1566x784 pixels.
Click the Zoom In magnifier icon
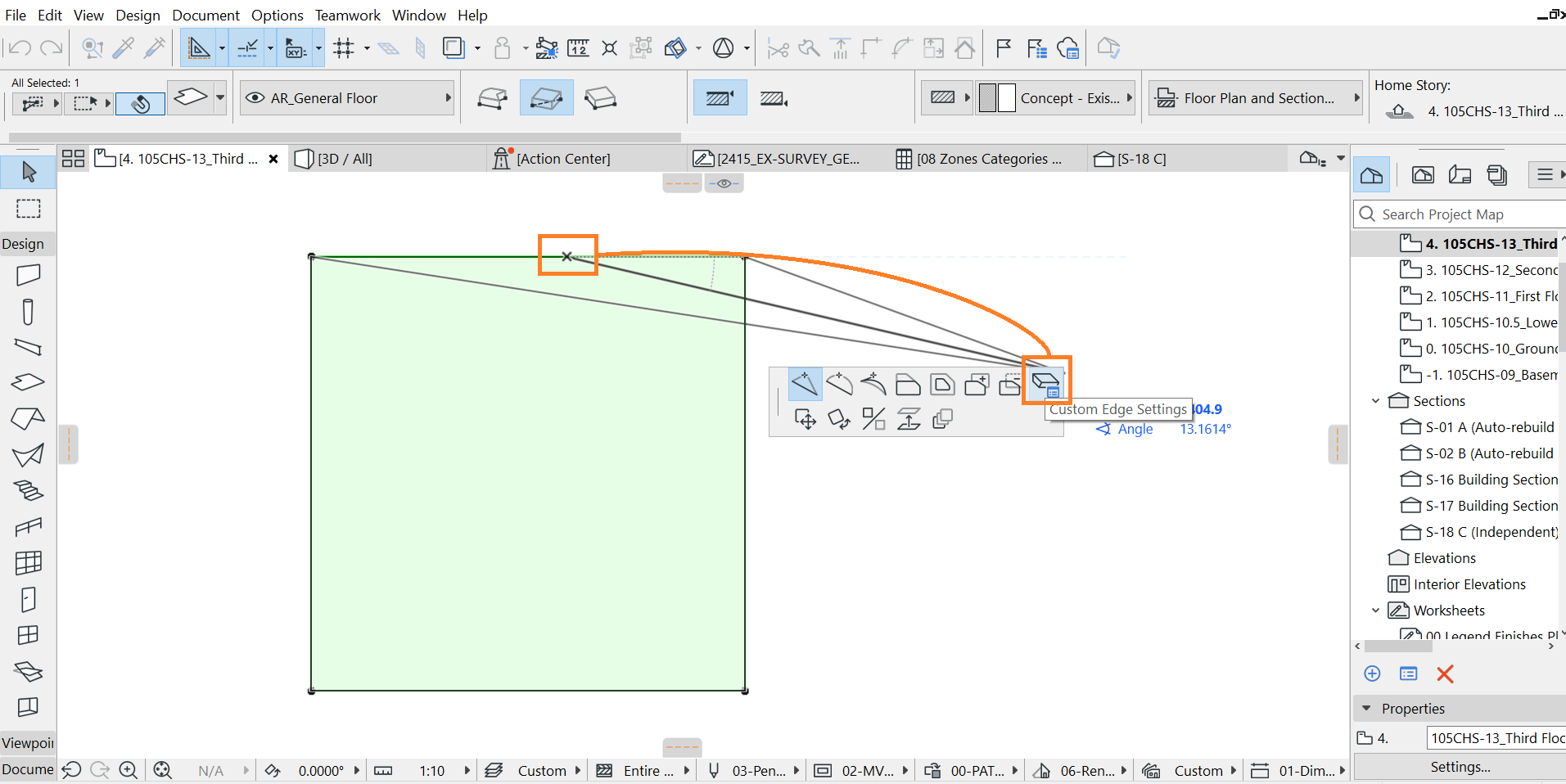click(x=128, y=770)
